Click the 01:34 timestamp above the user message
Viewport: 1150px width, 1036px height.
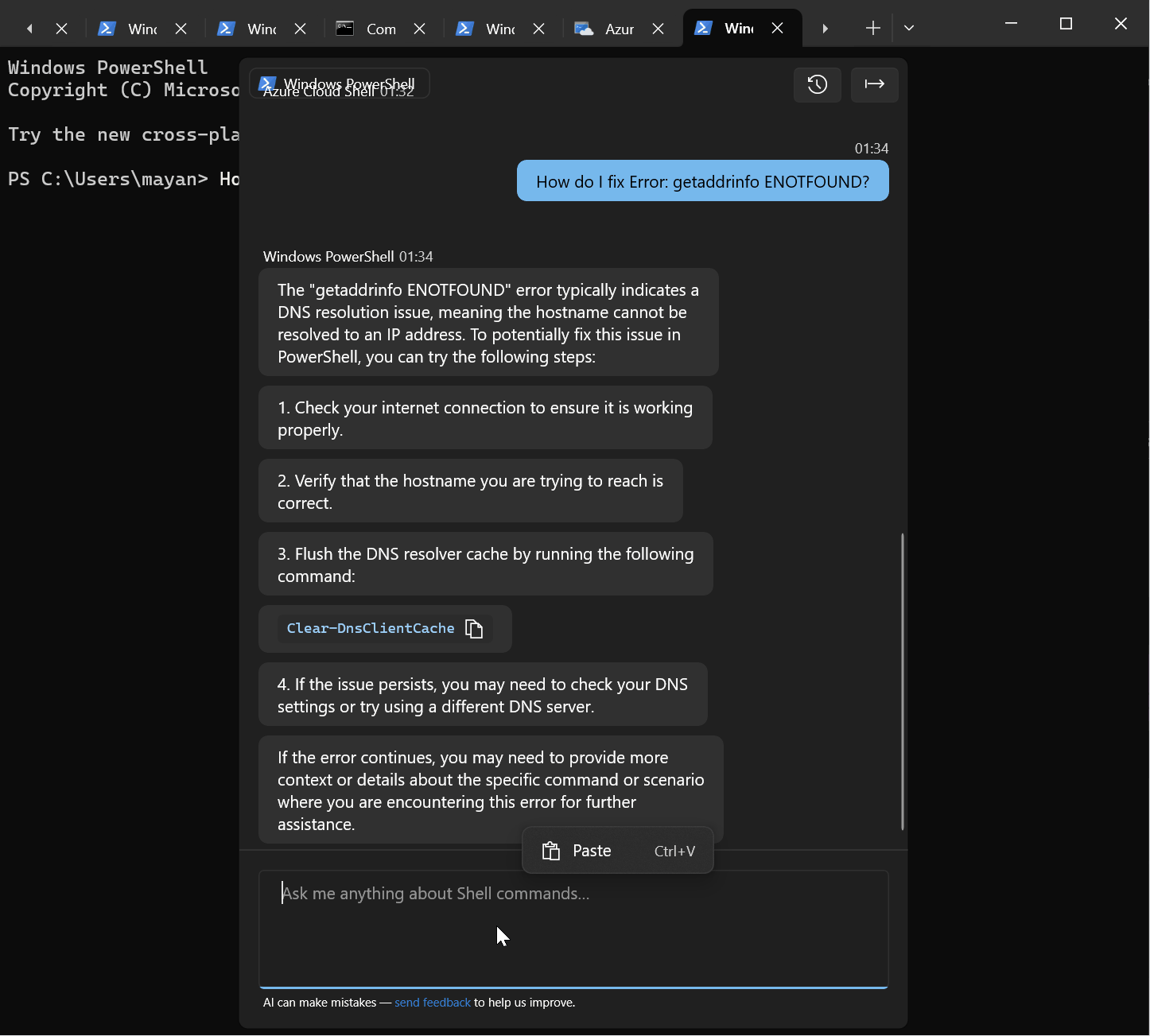coord(872,149)
